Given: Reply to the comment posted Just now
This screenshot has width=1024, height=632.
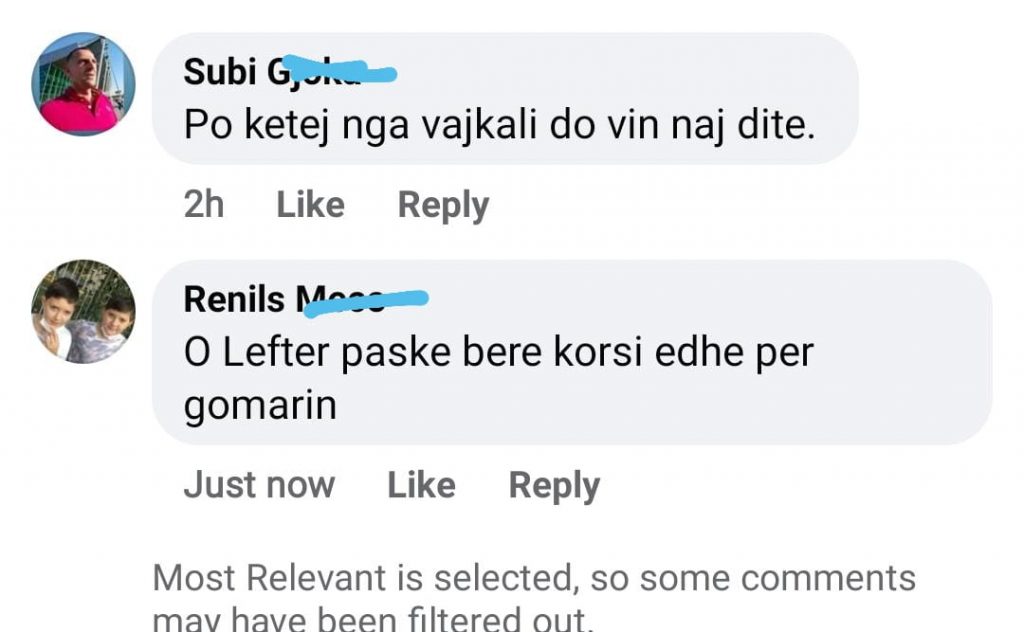Looking at the screenshot, I should click(554, 485).
